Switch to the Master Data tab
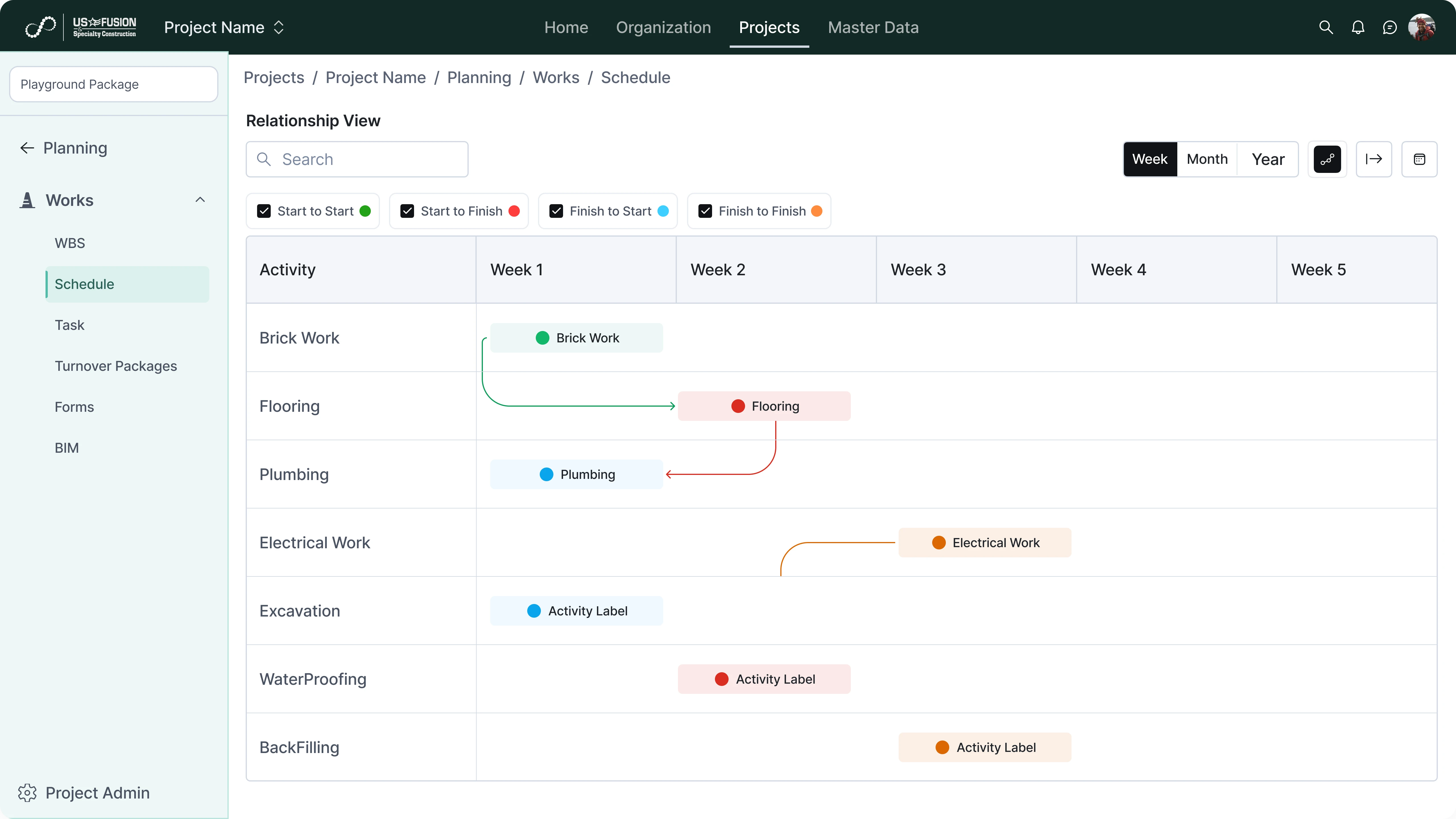This screenshot has height=819, width=1456. coord(873,27)
